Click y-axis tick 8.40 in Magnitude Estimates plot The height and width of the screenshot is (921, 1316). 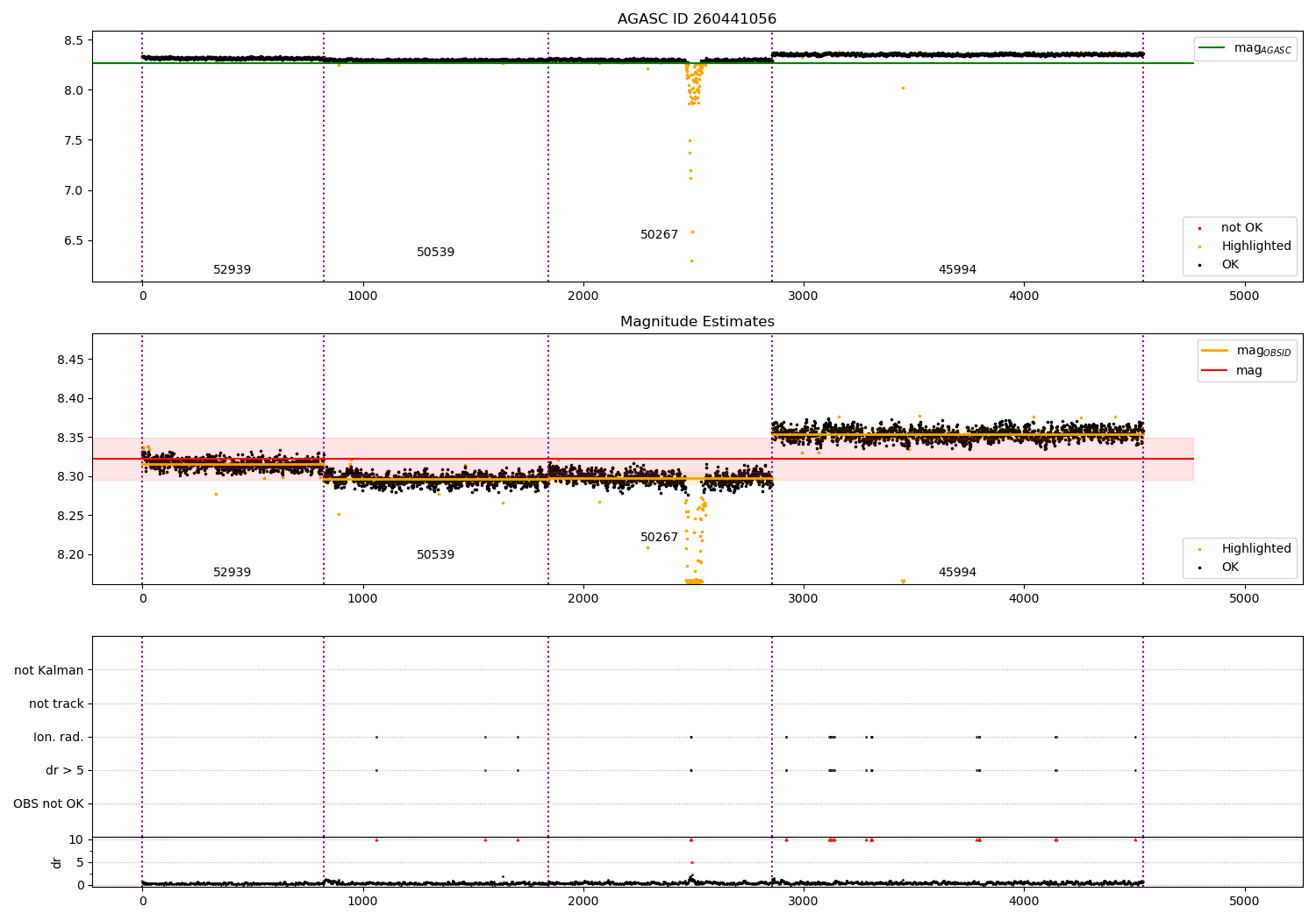point(70,398)
